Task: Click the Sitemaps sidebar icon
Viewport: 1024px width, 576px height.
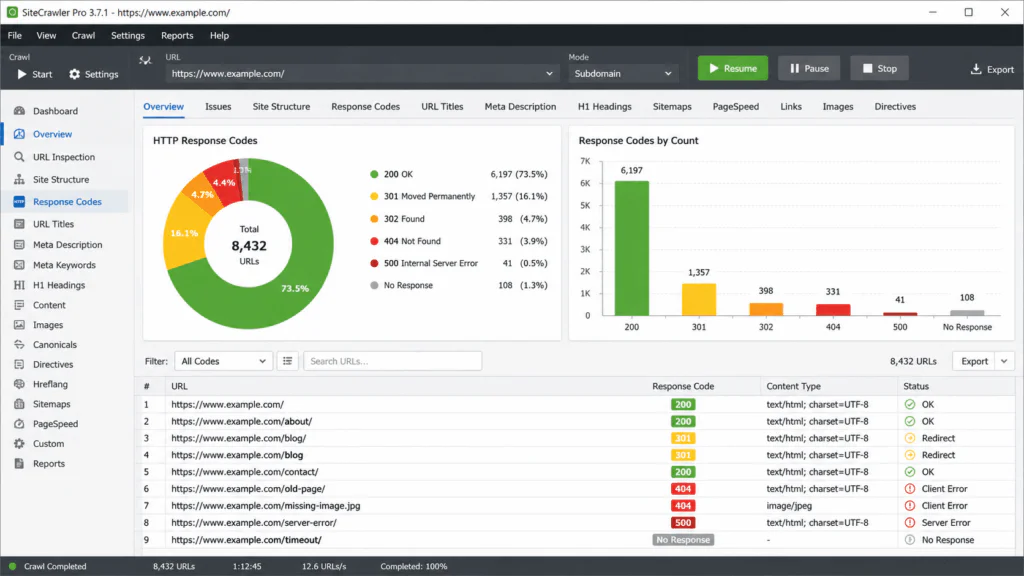Action: 19,404
